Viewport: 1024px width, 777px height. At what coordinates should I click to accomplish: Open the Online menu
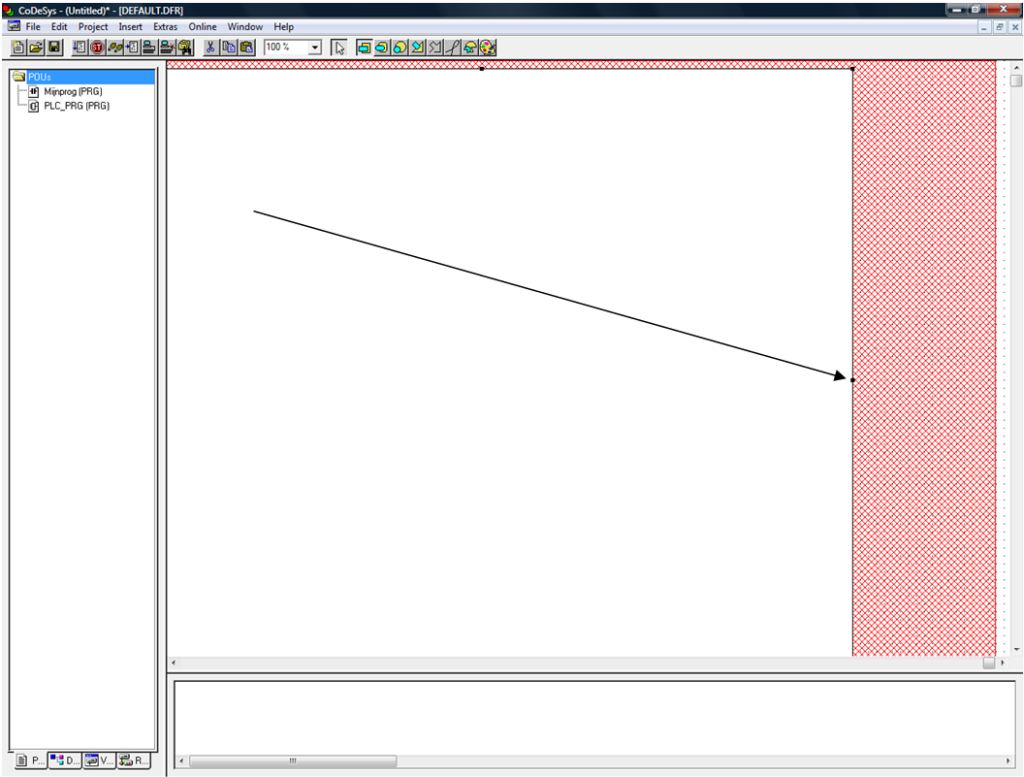point(203,26)
